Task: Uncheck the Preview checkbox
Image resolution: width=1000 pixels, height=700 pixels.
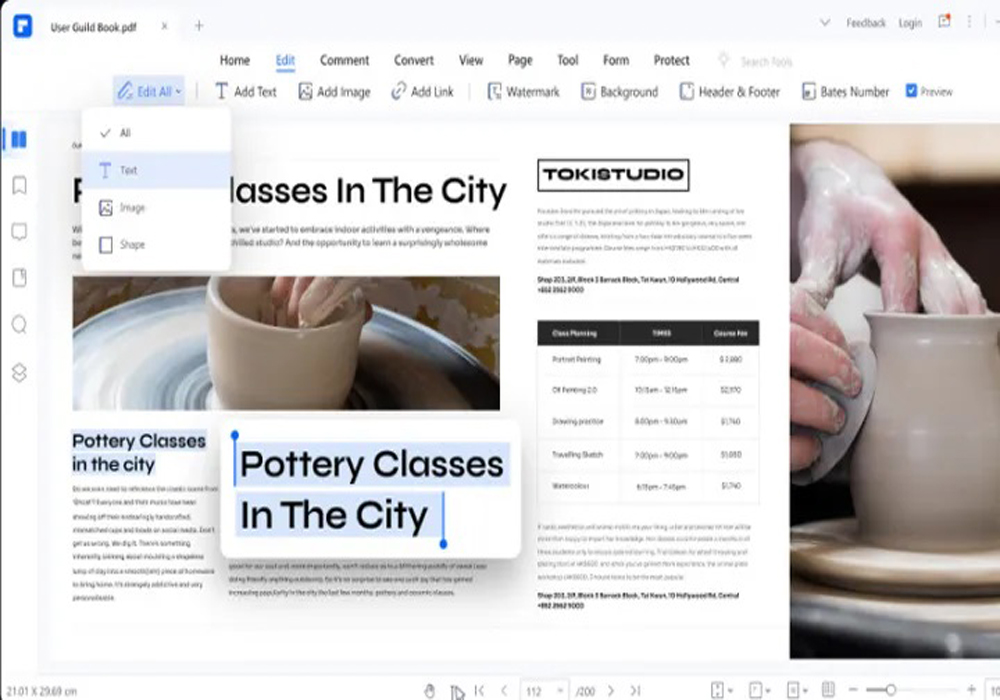Action: click(911, 91)
